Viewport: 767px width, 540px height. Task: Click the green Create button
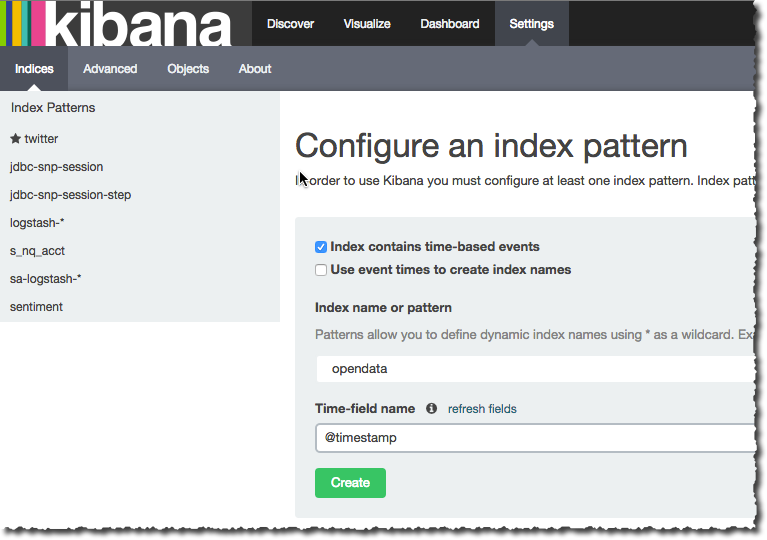(350, 483)
